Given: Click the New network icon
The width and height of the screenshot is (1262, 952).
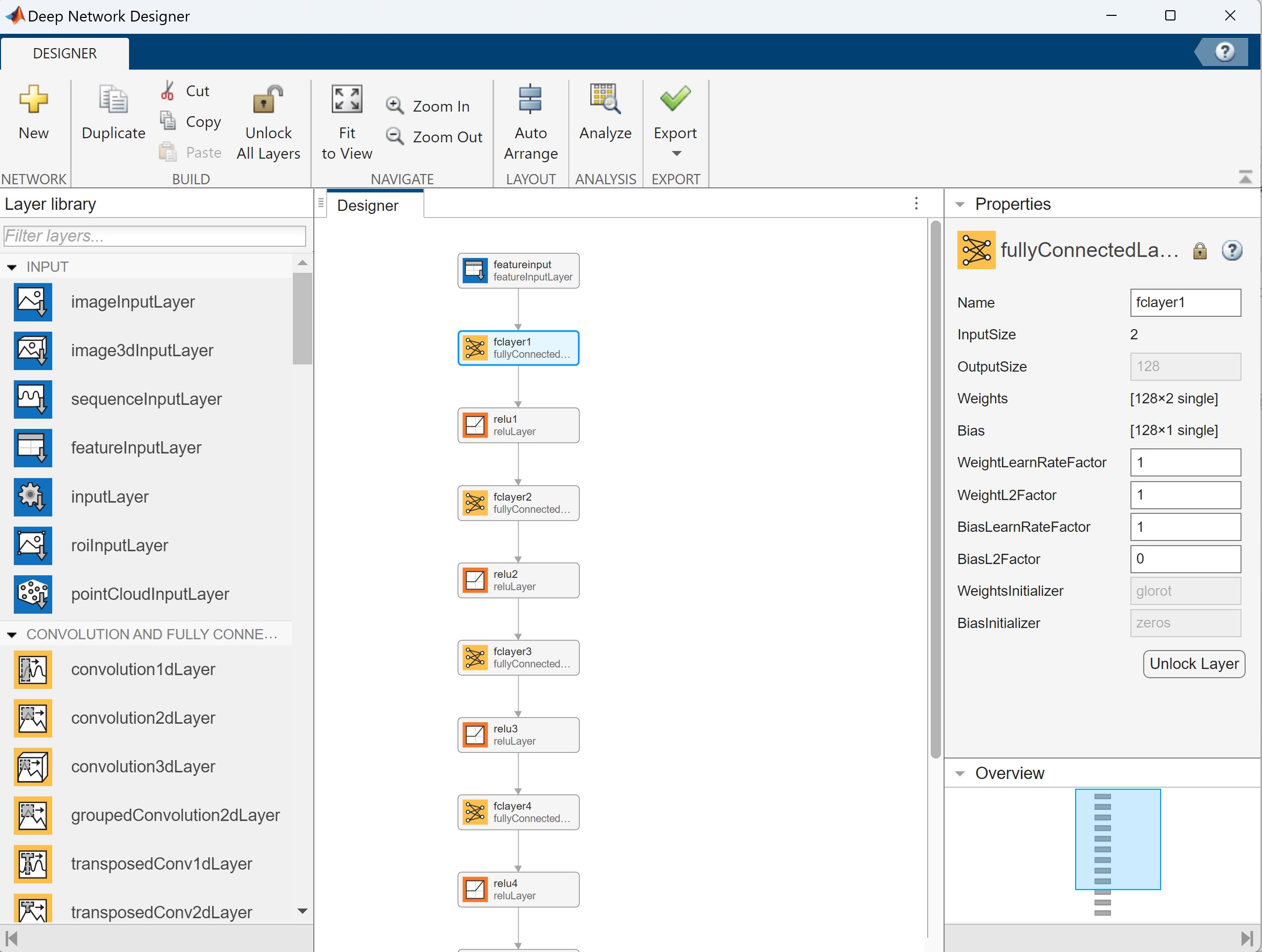Looking at the screenshot, I should click(x=33, y=100).
